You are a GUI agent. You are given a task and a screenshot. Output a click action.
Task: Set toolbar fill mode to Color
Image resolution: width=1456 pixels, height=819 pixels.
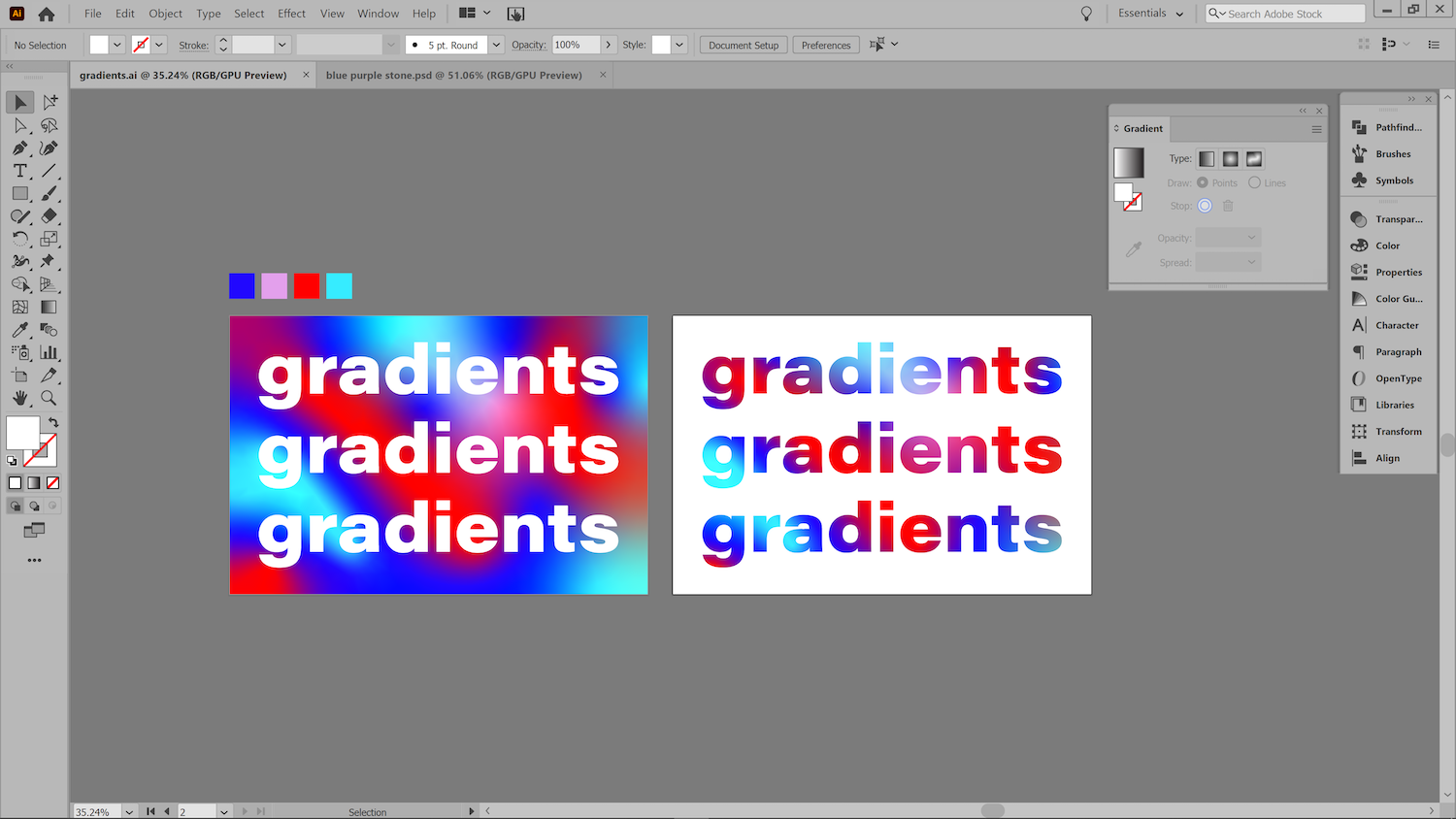pyautogui.click(x=15, y=482)
